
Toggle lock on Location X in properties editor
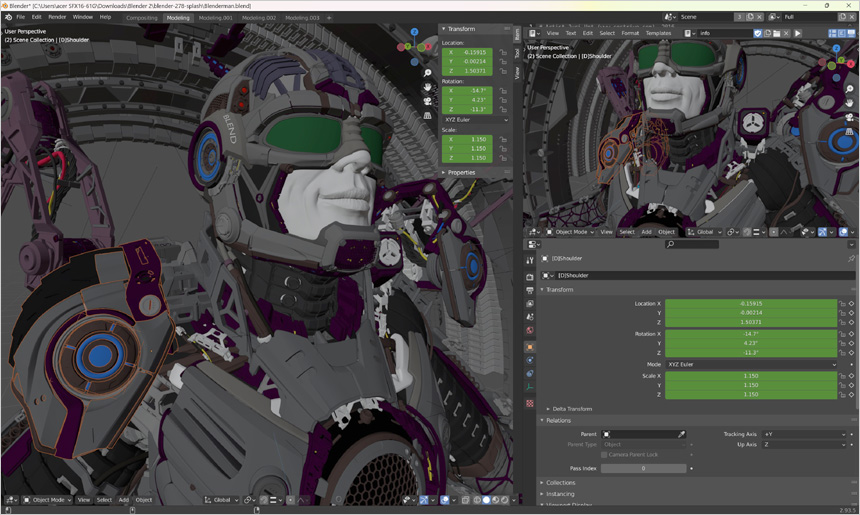[842, 303]
